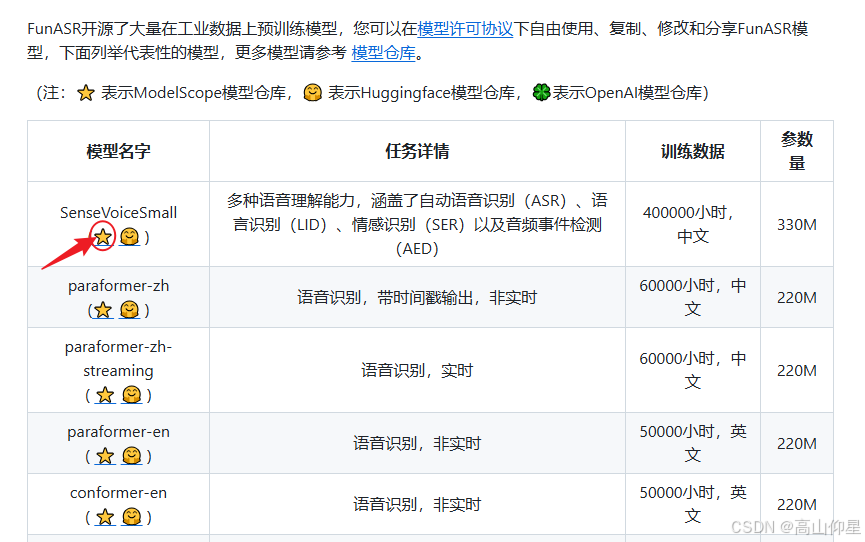
Task: Click the 400000小时 training data cell
Action: (693, 225)
